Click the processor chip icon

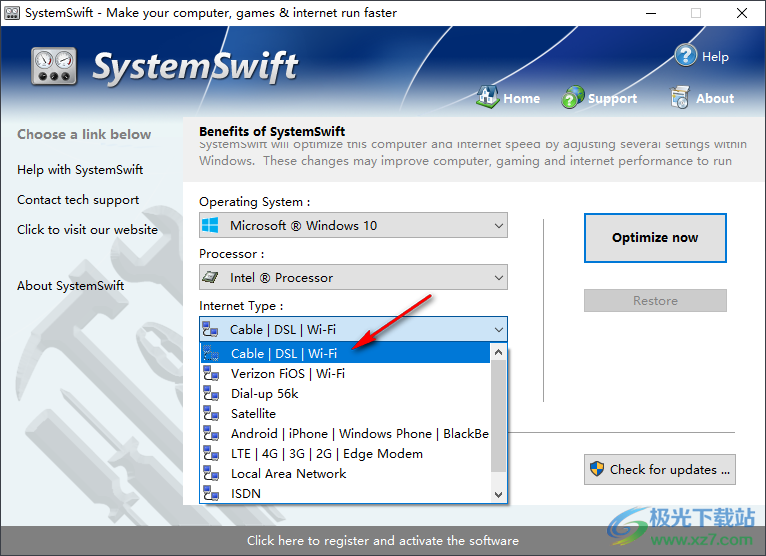(x=210, y=278)
